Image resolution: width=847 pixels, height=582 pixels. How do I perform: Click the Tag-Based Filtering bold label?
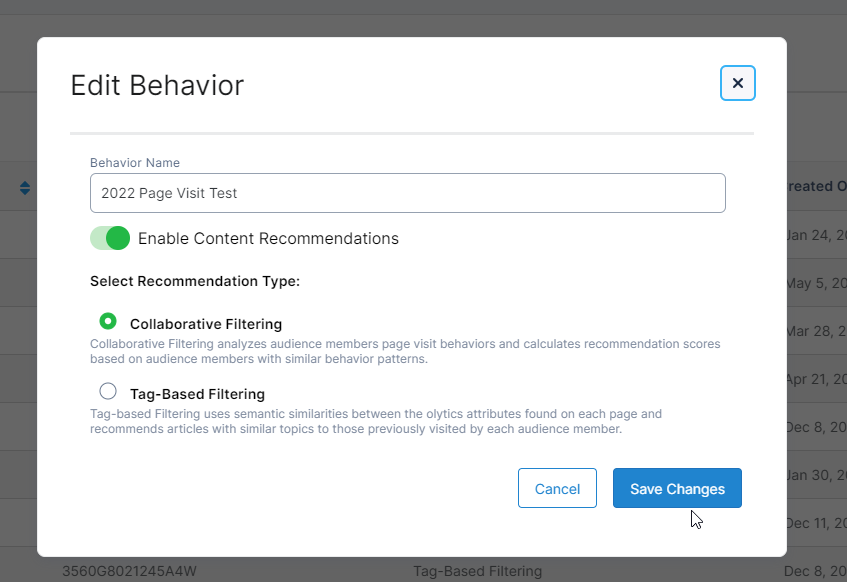[197, 394]
